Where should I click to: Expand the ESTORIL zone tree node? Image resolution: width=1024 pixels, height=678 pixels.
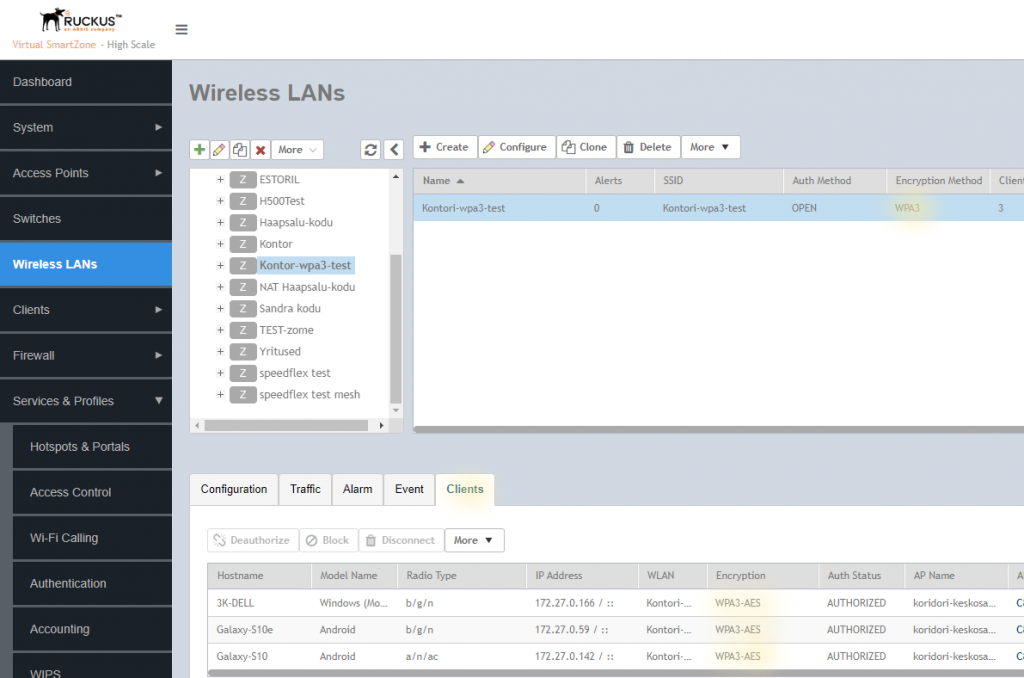click(x=220, y=180)
